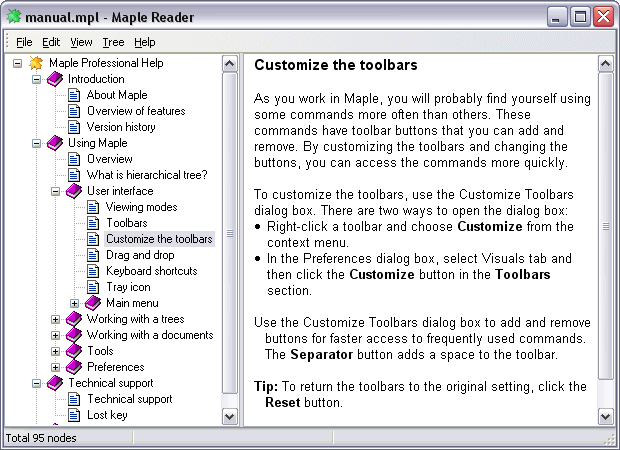Expand the Preferences node

pos(55,367)
